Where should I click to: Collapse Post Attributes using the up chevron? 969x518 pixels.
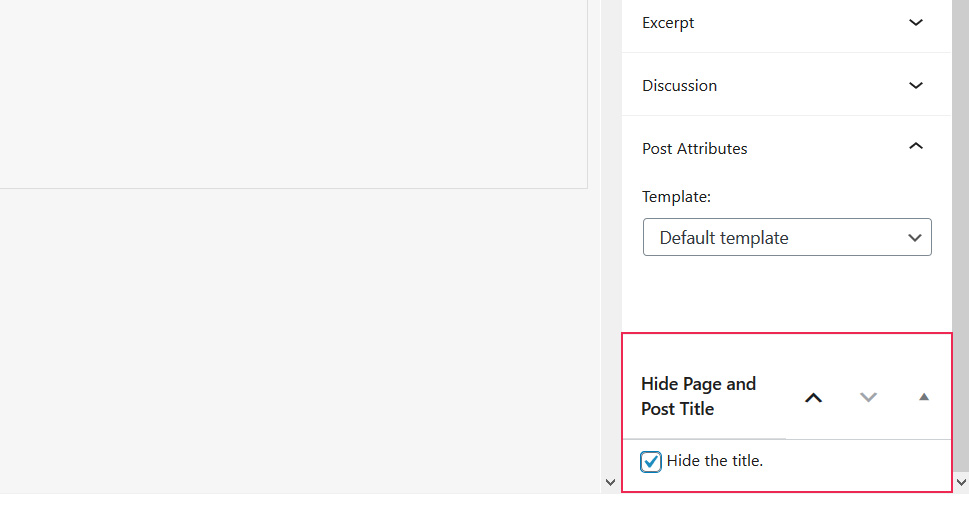click(916, 147)
